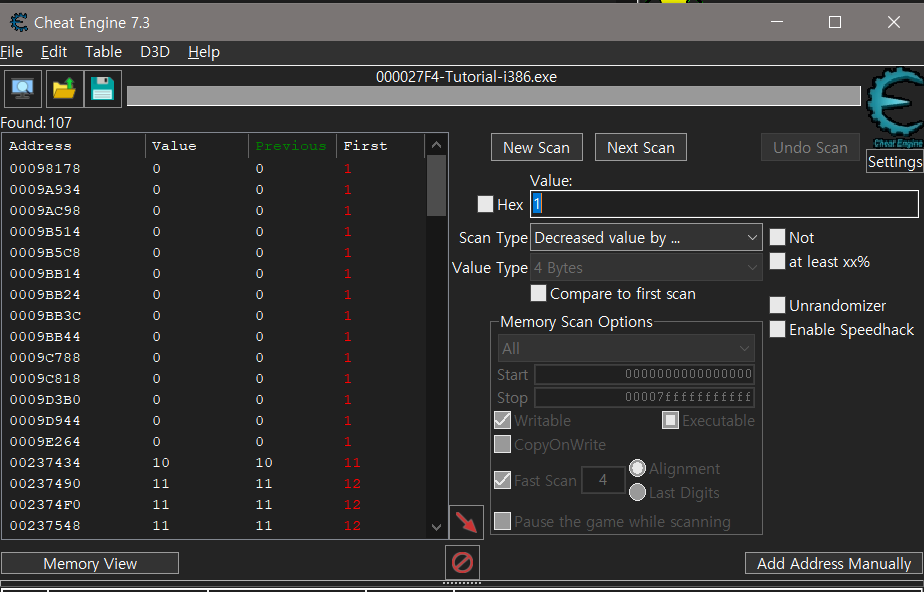Open the Help menu

204,52
